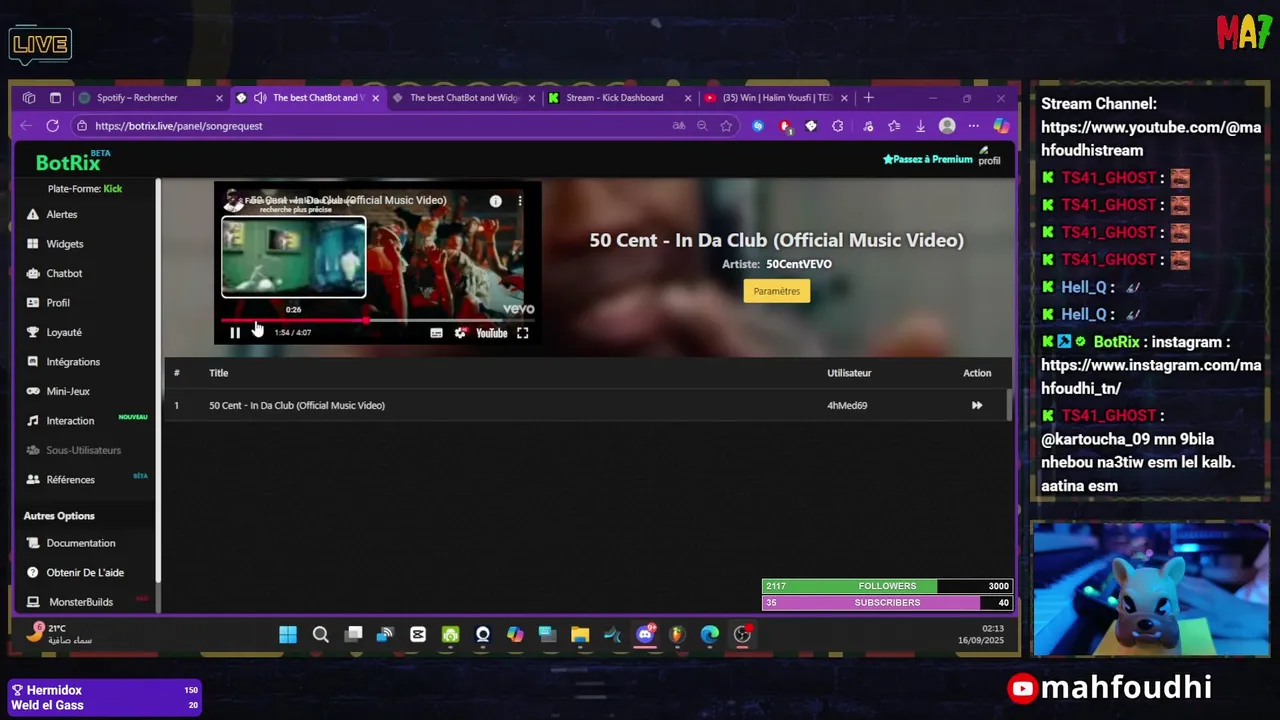Open CapCut icon on taskbar
The width and height of the screenshot is (1280, 720).
click(418, 634)
